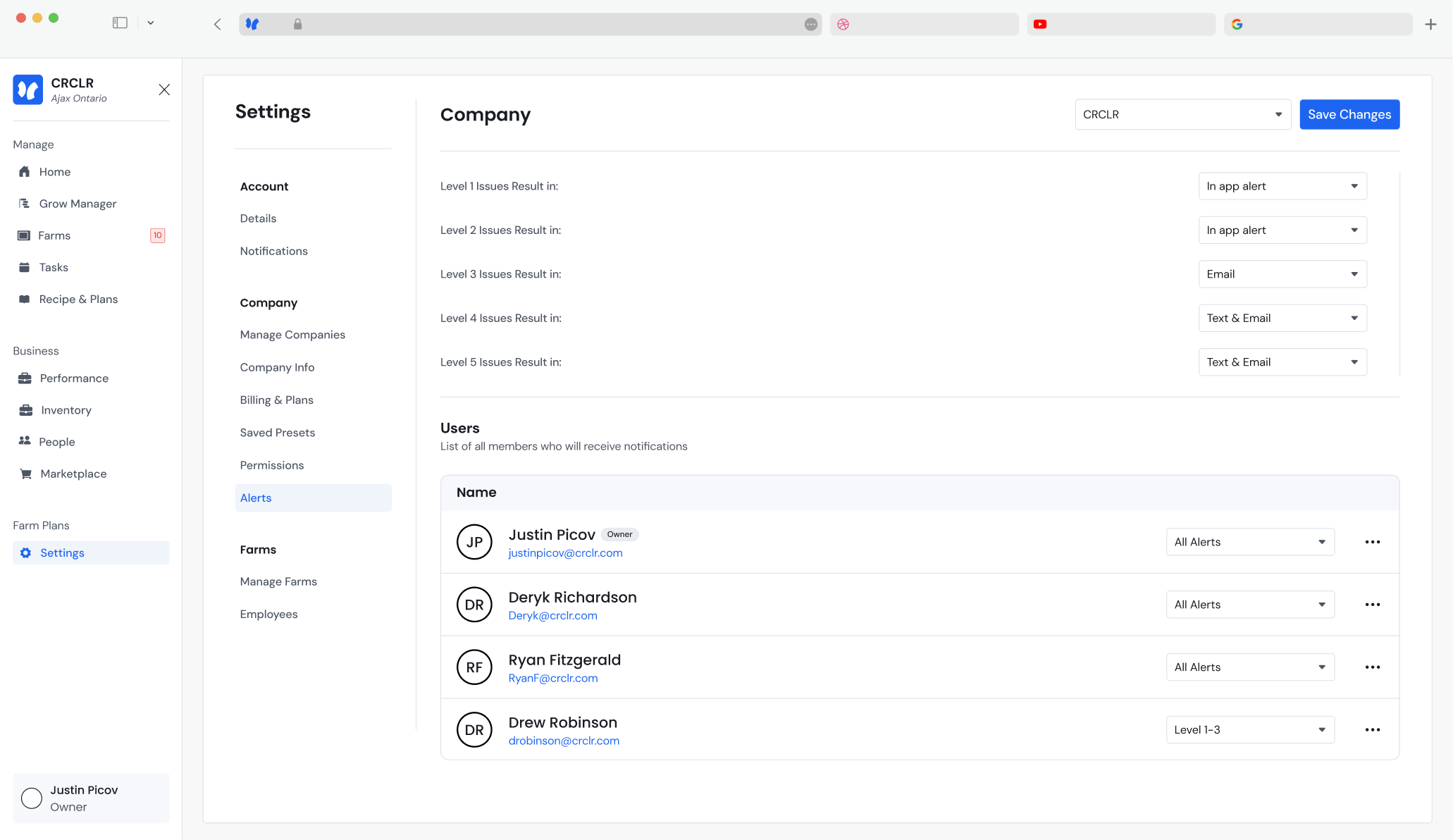
Task: Click the Save Changes button
Action: (x=1349, y=114)
